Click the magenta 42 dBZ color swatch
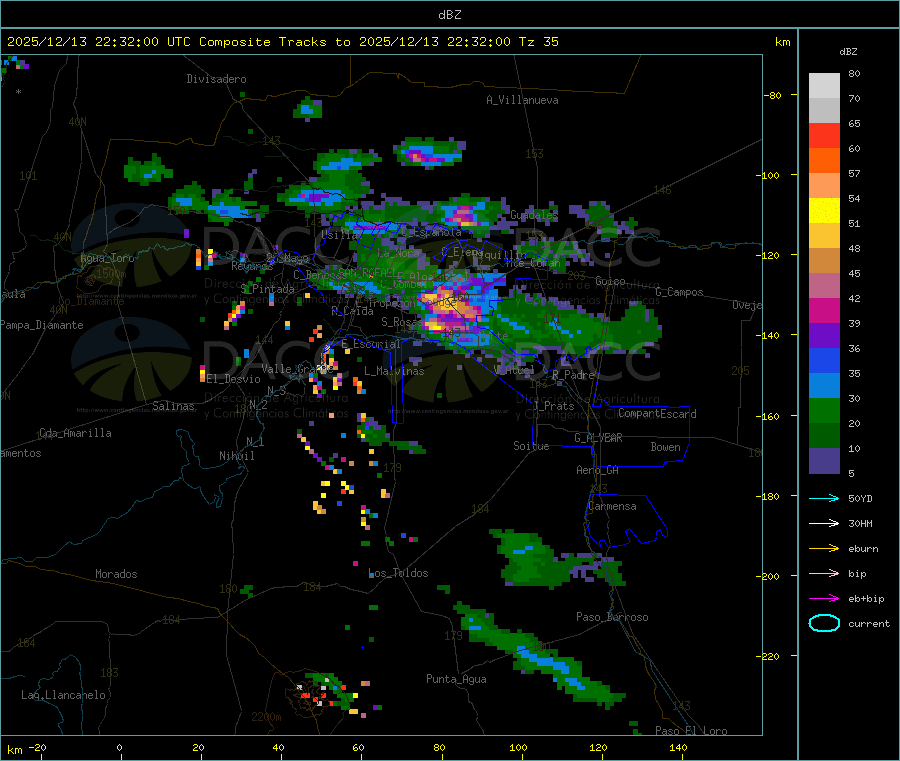The width and height of the screenshot is (900, 761). pos(824,310)
